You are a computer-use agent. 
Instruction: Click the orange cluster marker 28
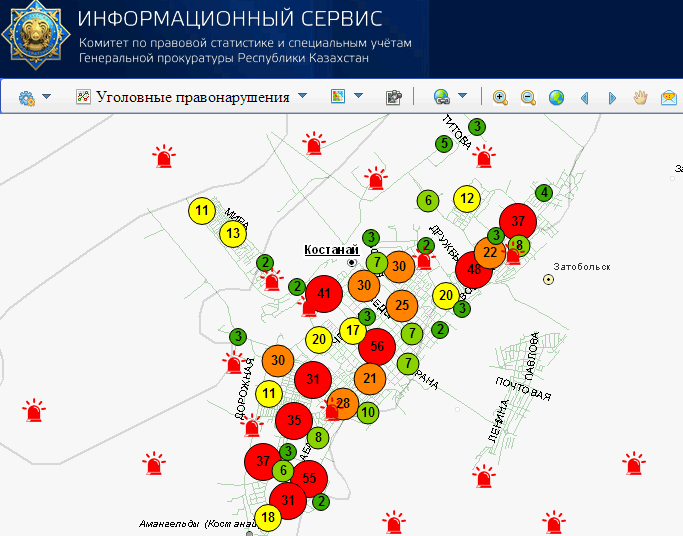point(343,404)
